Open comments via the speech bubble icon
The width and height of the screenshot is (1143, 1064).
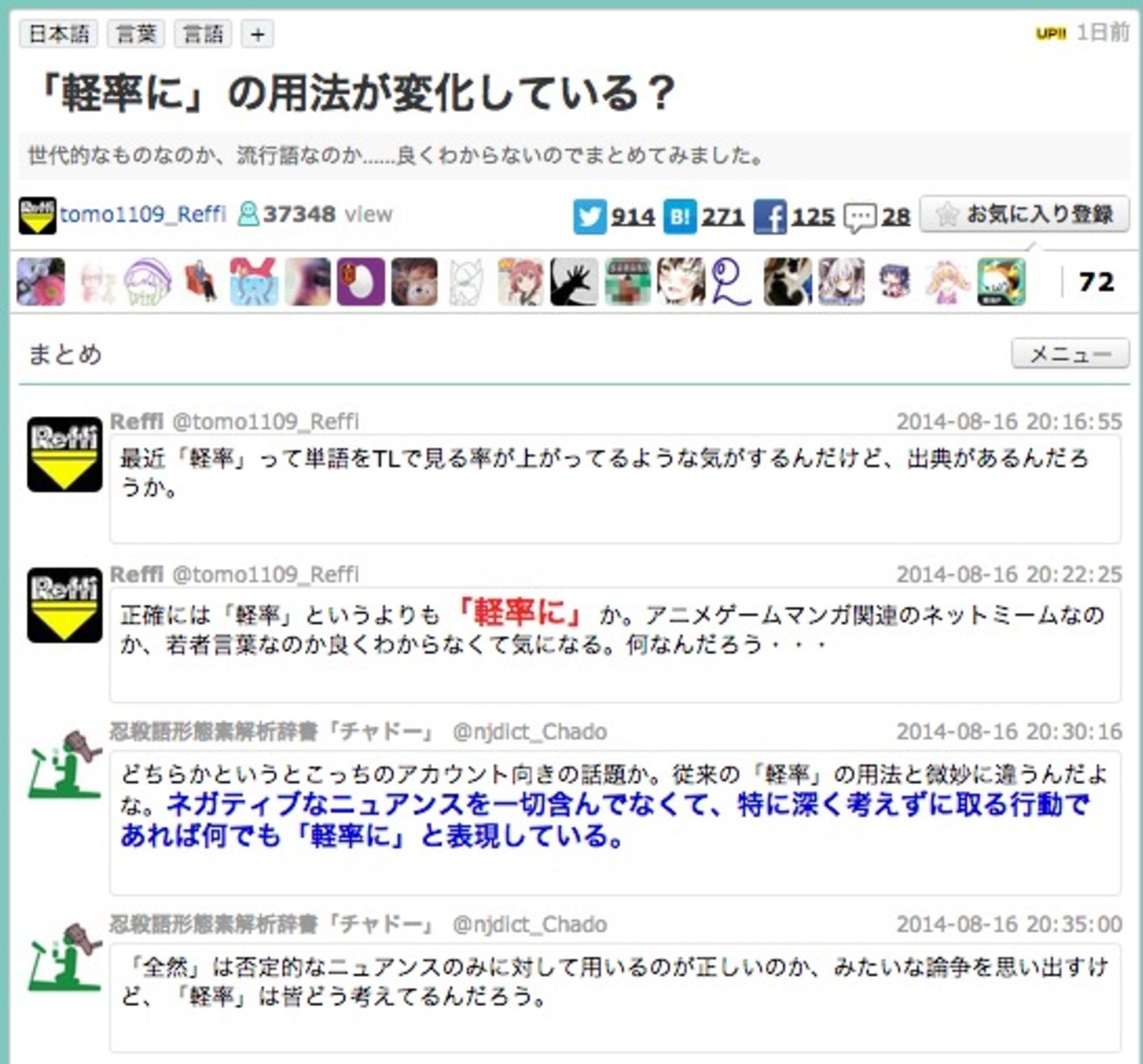pyautogui.click(x=859, y=217)
